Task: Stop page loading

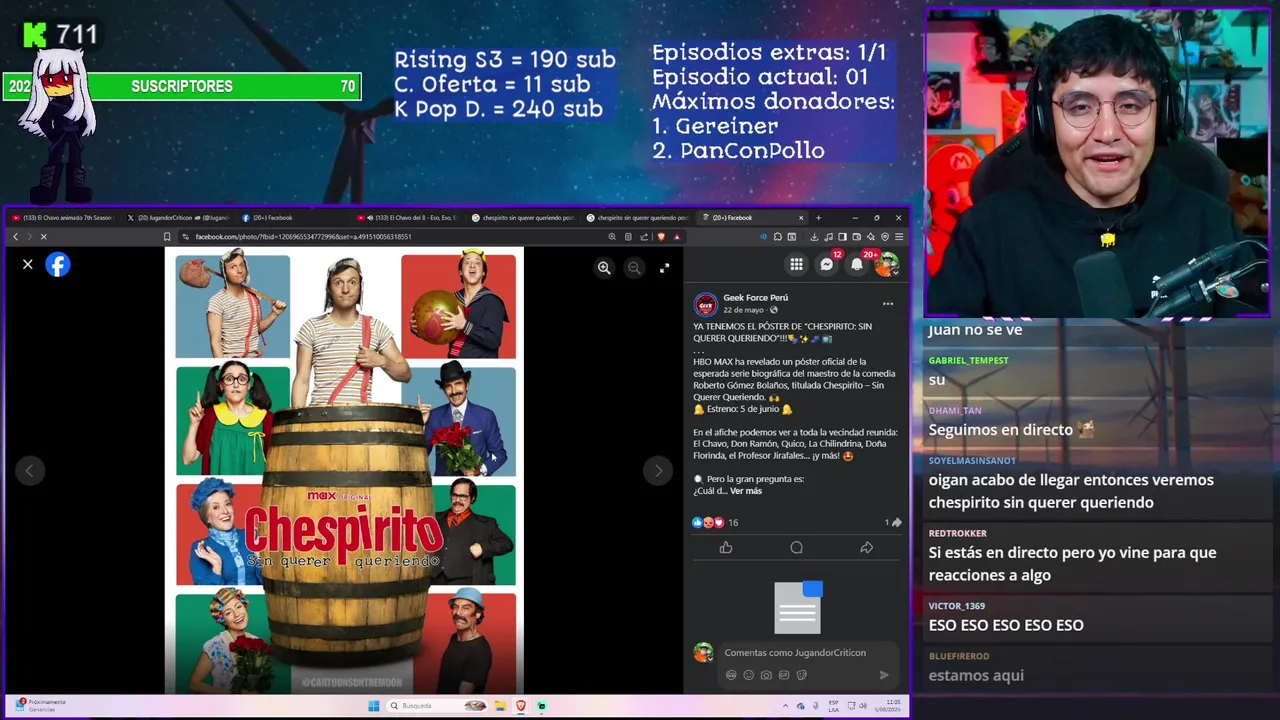Action: pos(44,237)
